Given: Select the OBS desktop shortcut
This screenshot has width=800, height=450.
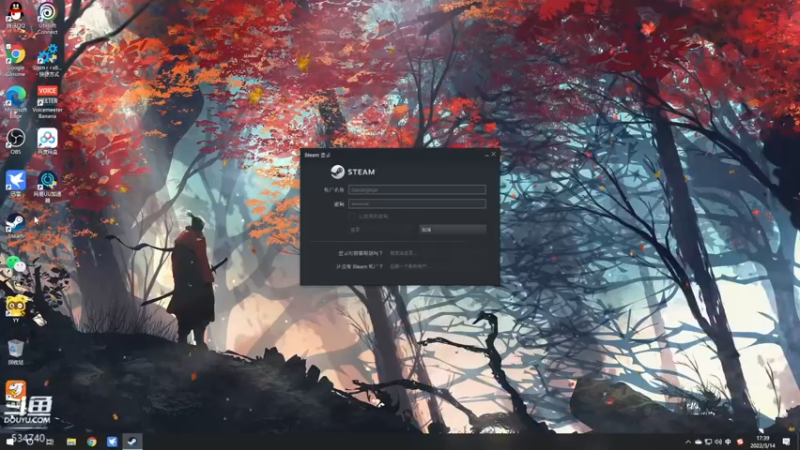Looking at the screenshot, I should (x=16, y=141).
